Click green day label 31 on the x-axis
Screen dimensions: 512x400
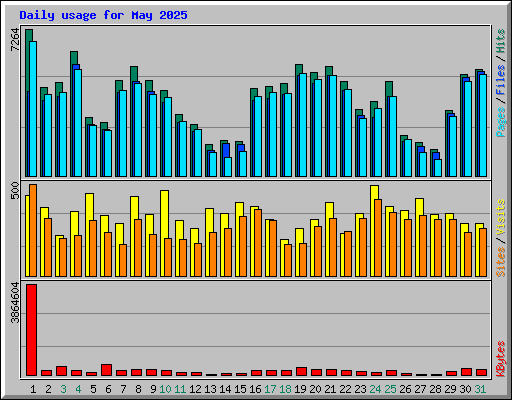pyautogui.click(x=480, y=389)
